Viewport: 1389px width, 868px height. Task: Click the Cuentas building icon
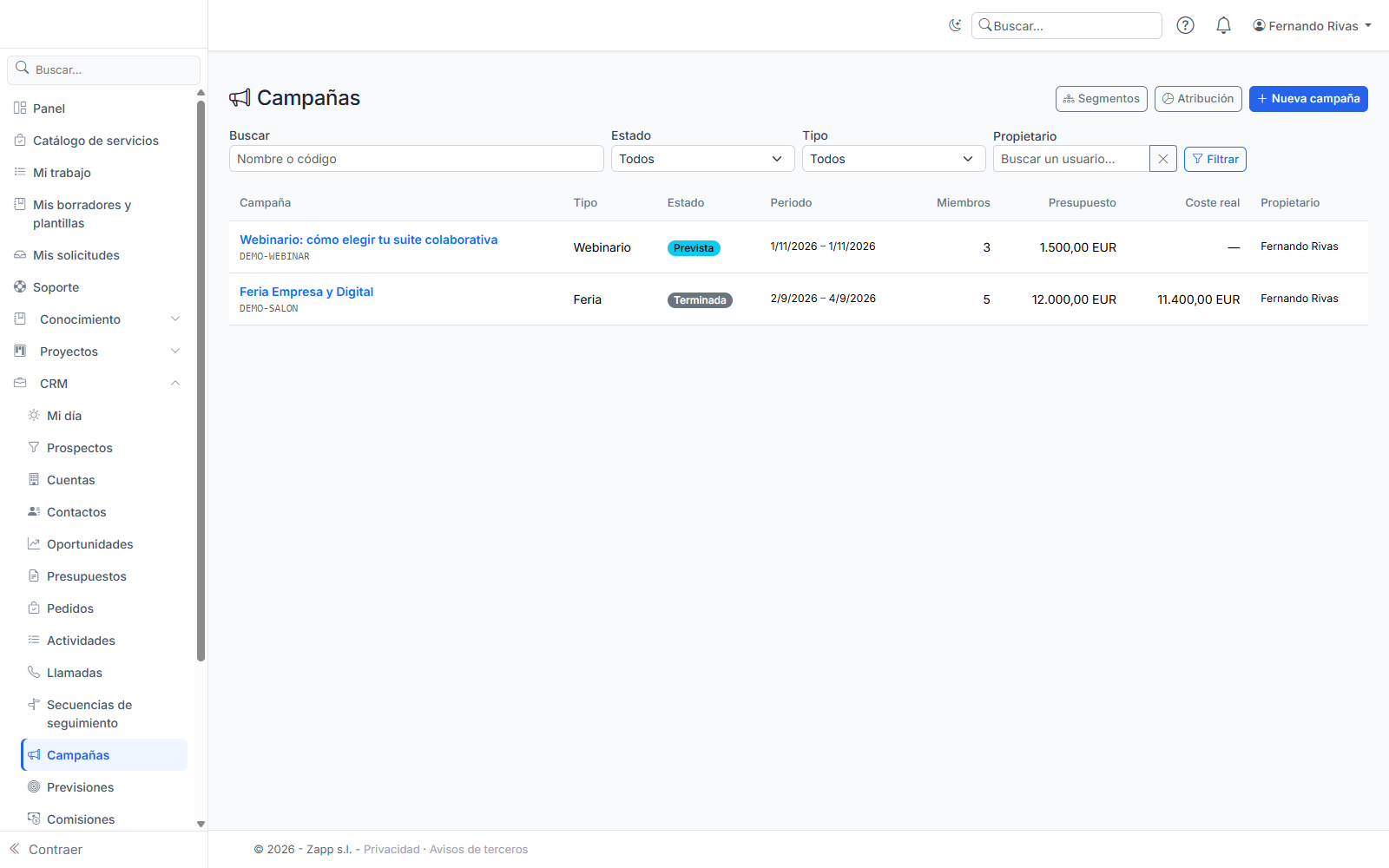pyautogui.click(x=34, y=479)
